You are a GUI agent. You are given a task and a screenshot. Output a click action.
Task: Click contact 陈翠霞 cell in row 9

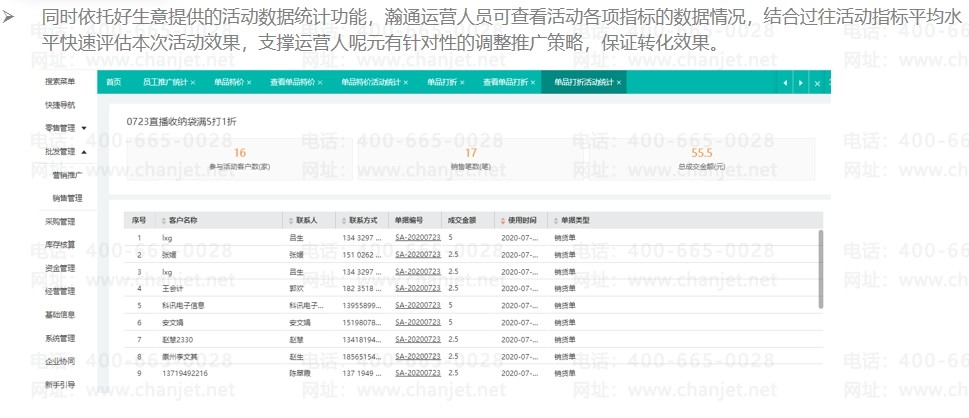click(300, 373)
